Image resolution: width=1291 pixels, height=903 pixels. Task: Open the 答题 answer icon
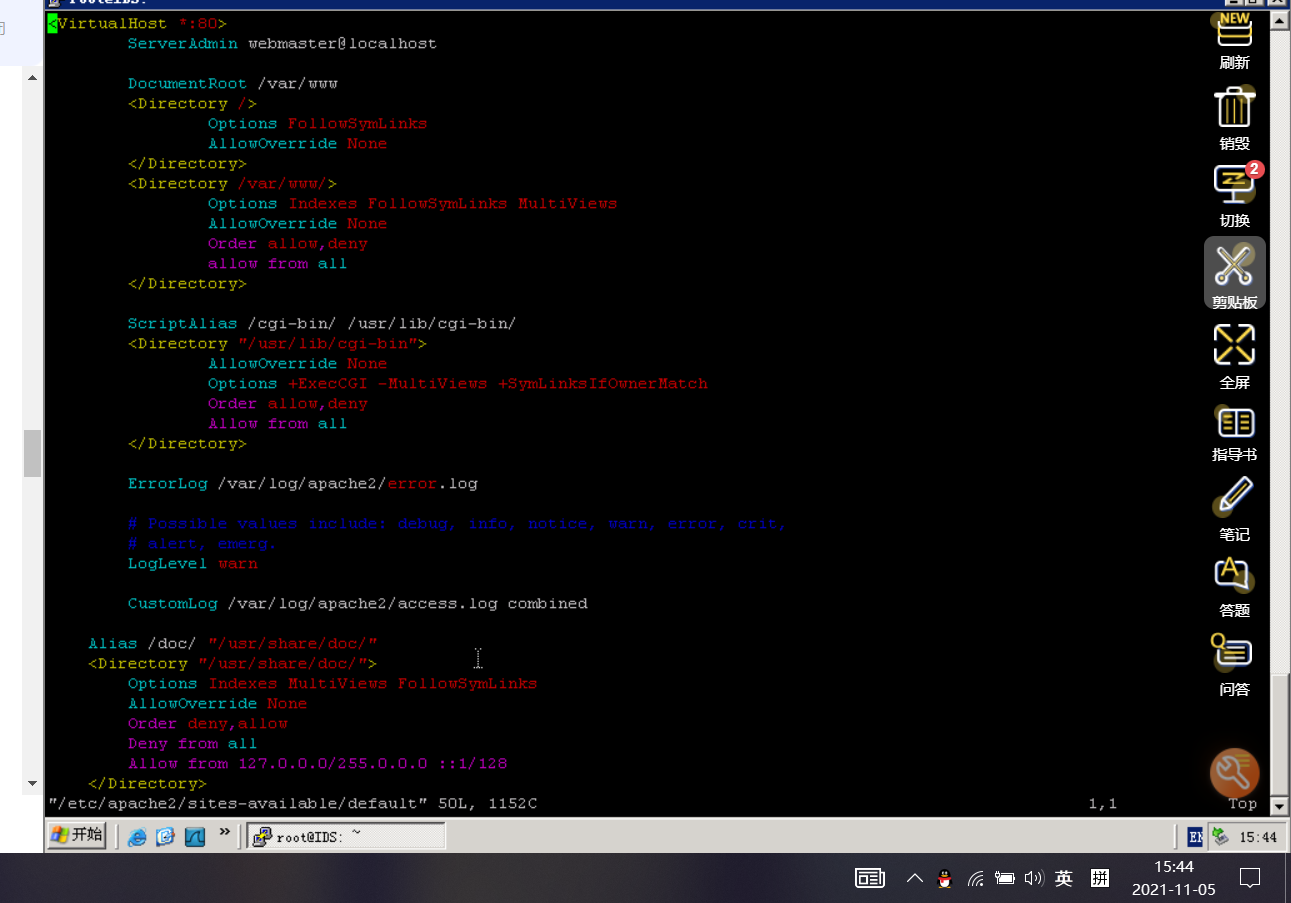click(1234, 574)
